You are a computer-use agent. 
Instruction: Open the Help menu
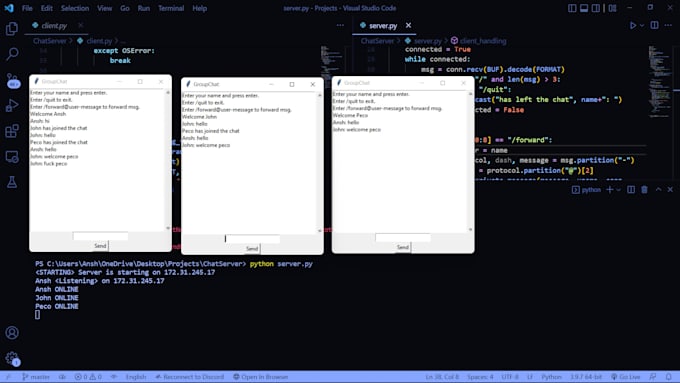tap(199, 8)
